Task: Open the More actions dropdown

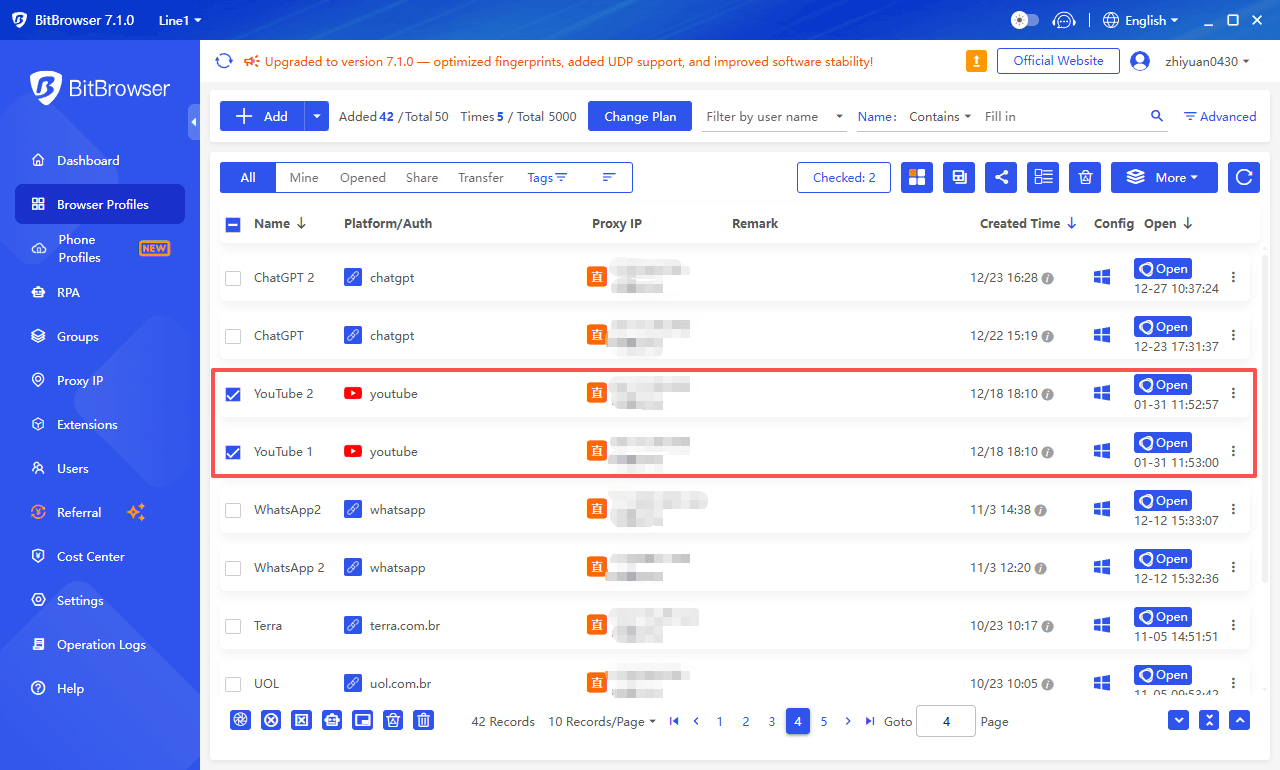Action: tap(1164, 177)
